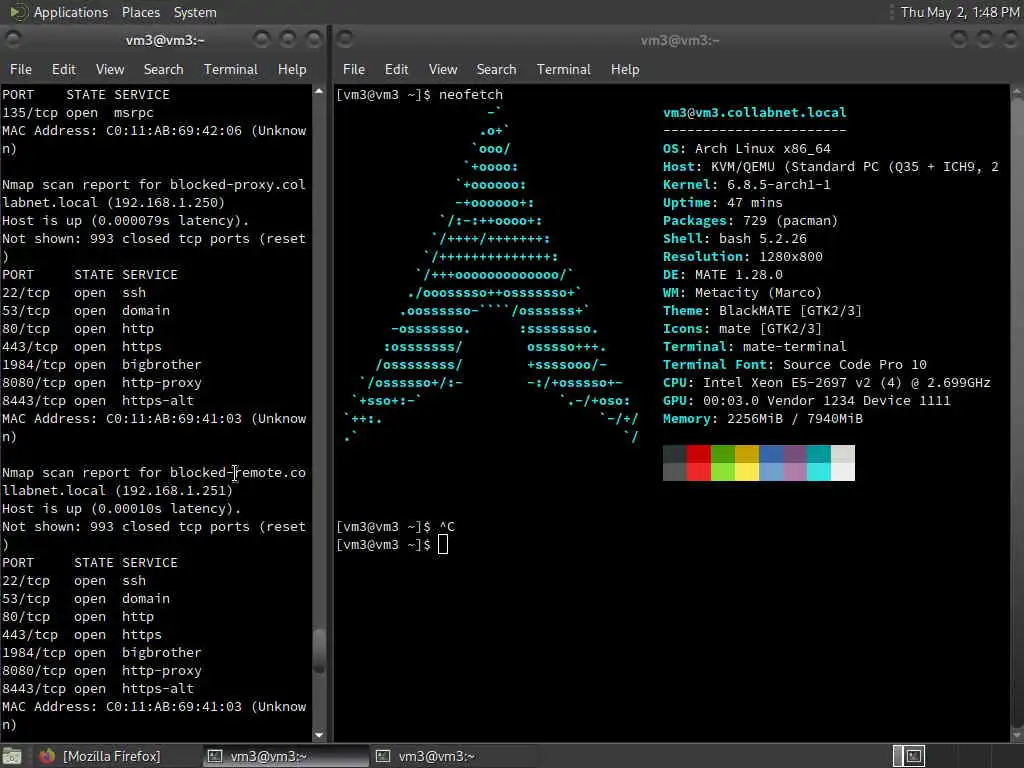This screenshot has width=1024, height=768.
Task: Click the 'CPU: Intel Xeon E5-2697 v2' line
Action: [827, 383]
